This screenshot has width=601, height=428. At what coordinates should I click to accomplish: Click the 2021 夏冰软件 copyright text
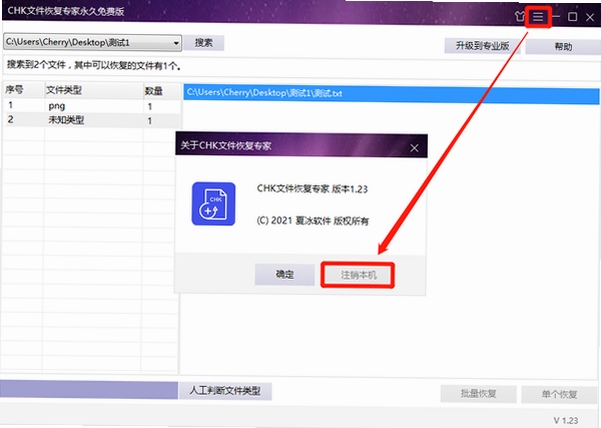pyautogui.click(x=313, y=221)
